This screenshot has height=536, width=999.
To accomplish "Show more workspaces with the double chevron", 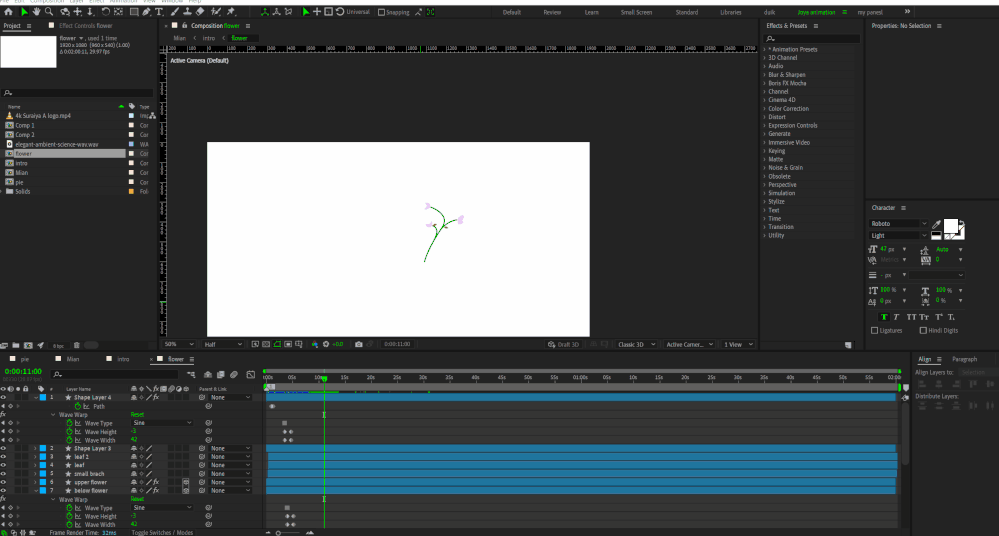I will [x=907, y=12].
